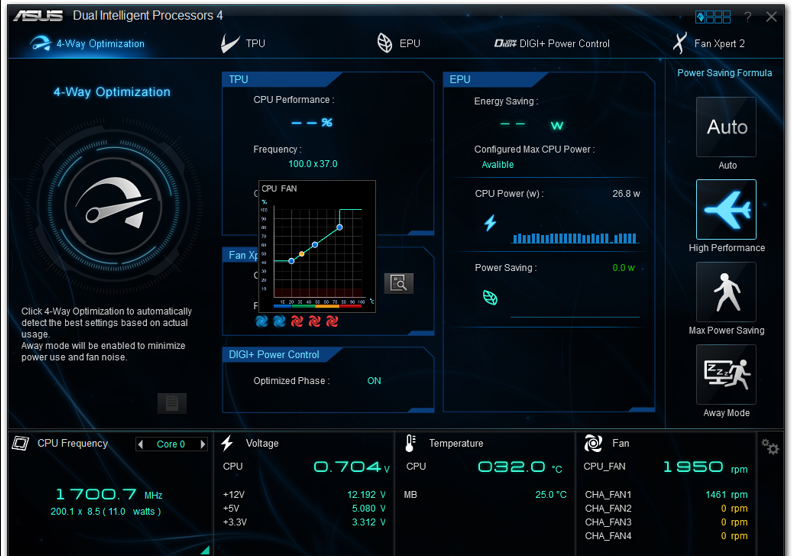
Task: Click the Power Saving Formula heading
Action: coord(724,73)
